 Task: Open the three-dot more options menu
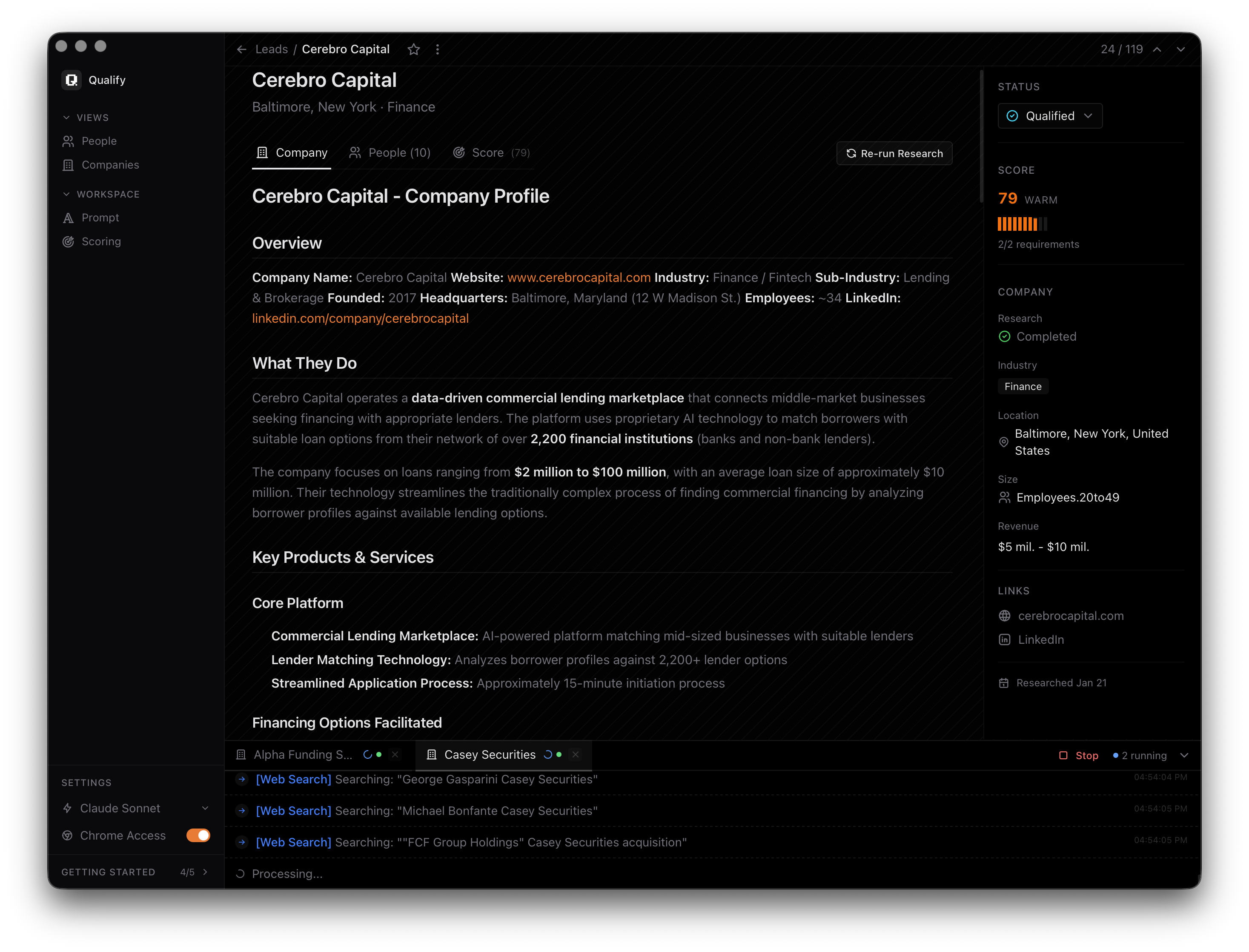(x=437, y=49)
